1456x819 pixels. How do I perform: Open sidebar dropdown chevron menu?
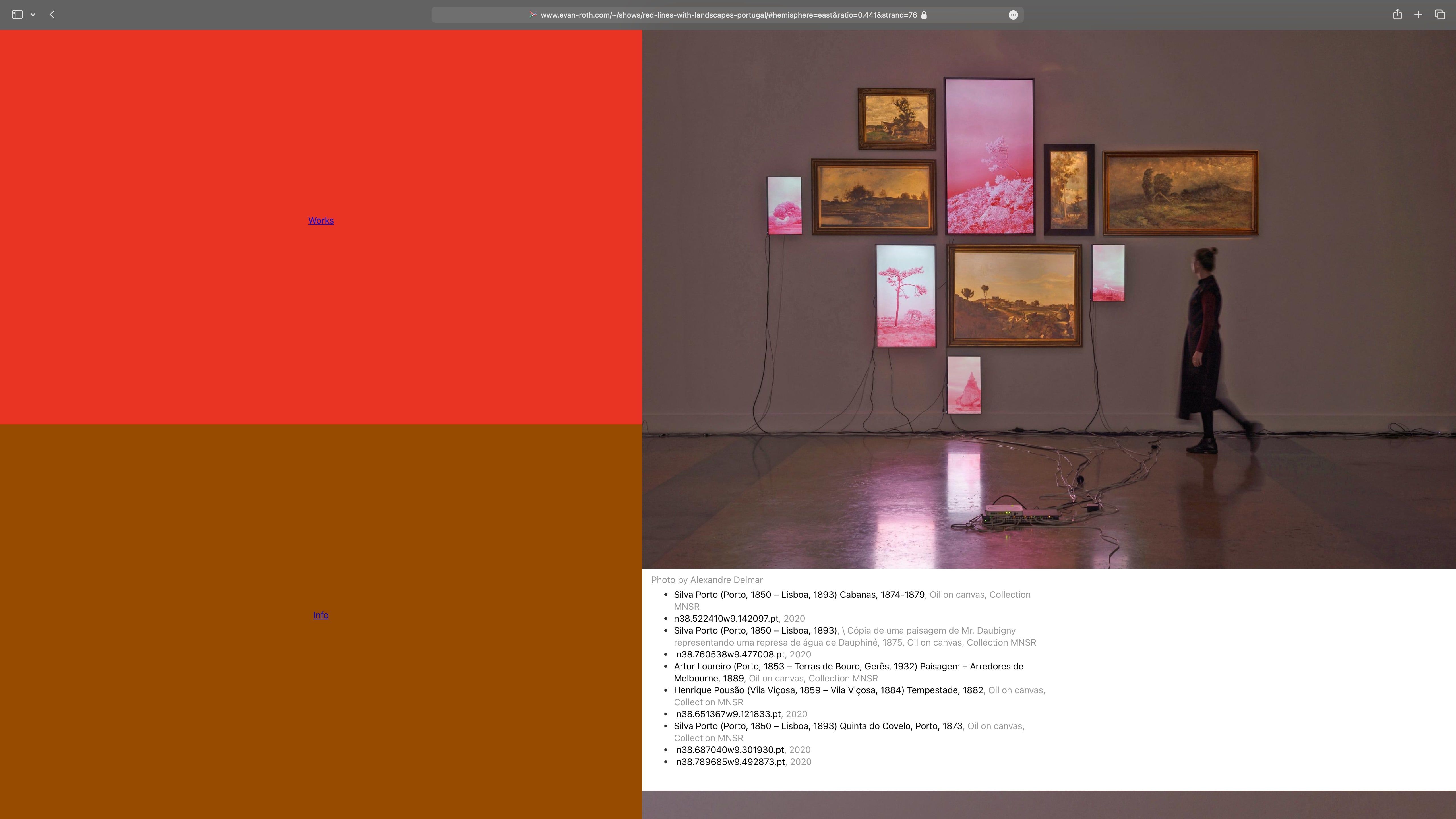pos(33,15)
